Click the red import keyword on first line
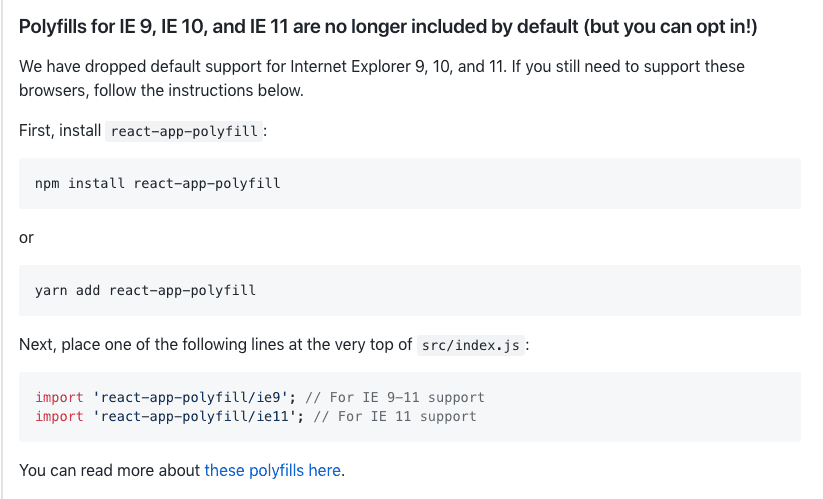 59,397
